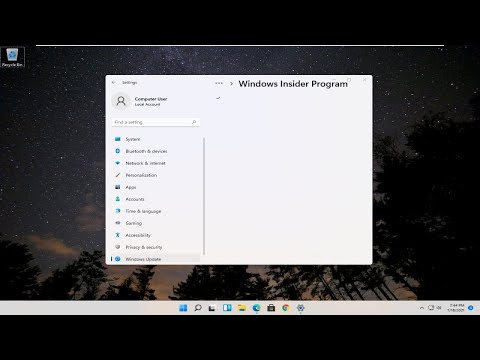Expand breadcrumb ellipsis menu

[219, 83]
